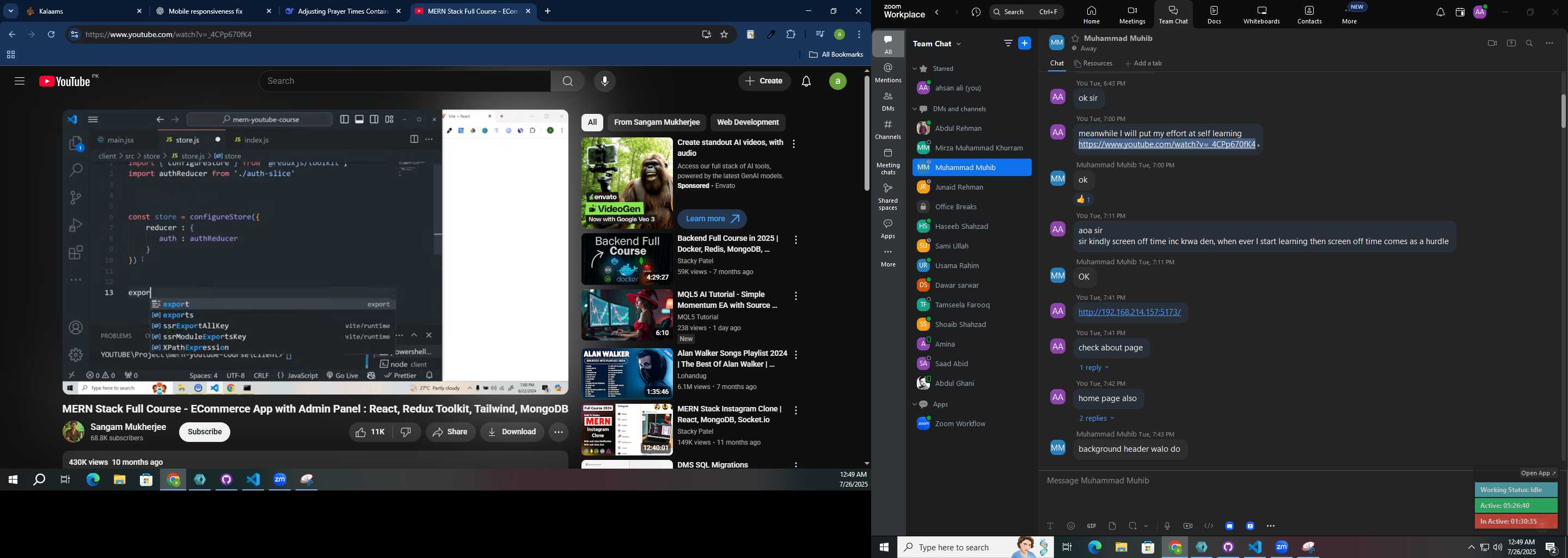Collapse DMs and channels section
The image size is (1568, 558).
click(914, 110)
